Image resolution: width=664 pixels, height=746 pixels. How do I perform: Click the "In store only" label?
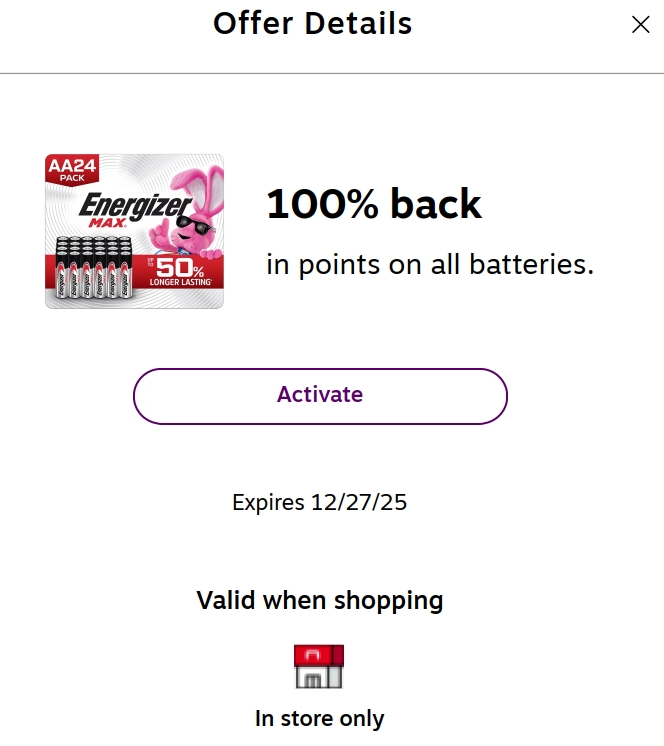[319, 718]
